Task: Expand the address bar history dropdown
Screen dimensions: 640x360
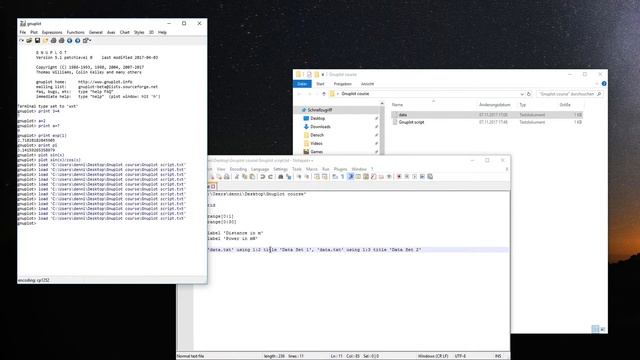Action: pos(522,94)
